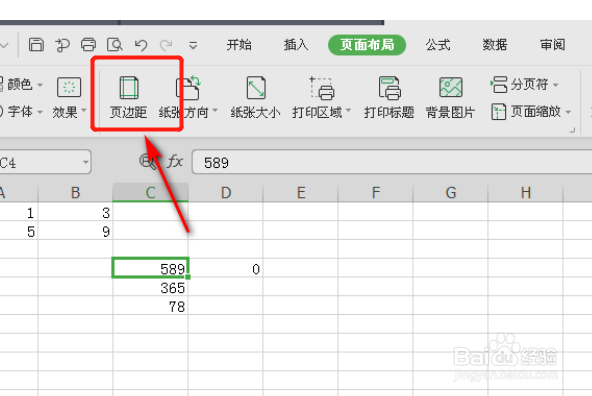Image resolution: width=592 pixels, height=396 pixels.
Task: Open the 开始 tab
Action: pos(239,45)
